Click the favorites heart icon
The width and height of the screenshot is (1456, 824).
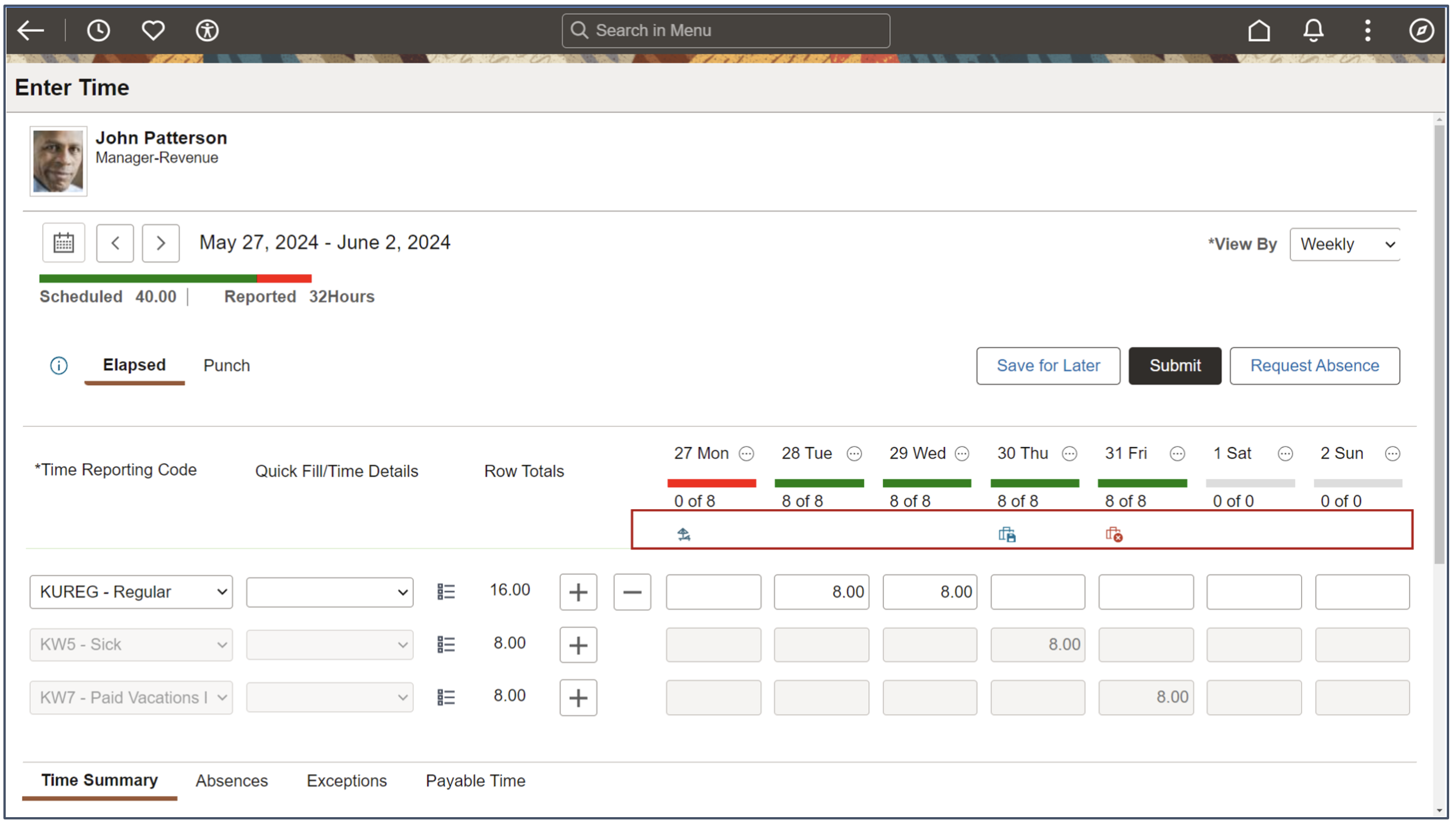pos(153,30)
